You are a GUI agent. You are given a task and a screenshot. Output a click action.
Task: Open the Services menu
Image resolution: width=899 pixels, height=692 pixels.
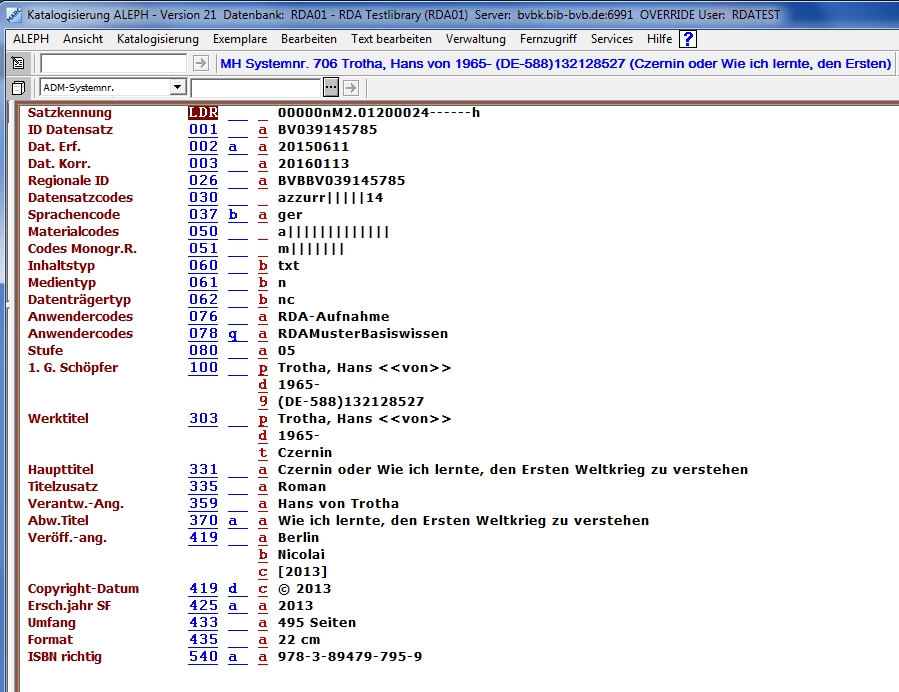click(611, 39)
